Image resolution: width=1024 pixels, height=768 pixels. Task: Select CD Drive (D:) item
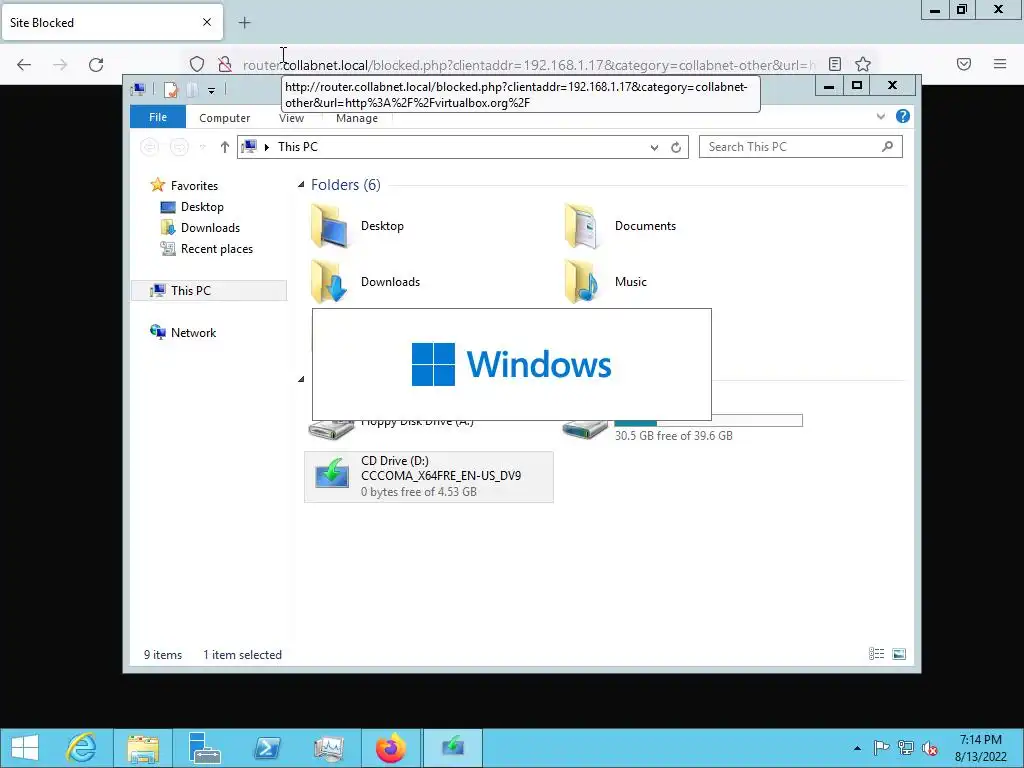428,477
